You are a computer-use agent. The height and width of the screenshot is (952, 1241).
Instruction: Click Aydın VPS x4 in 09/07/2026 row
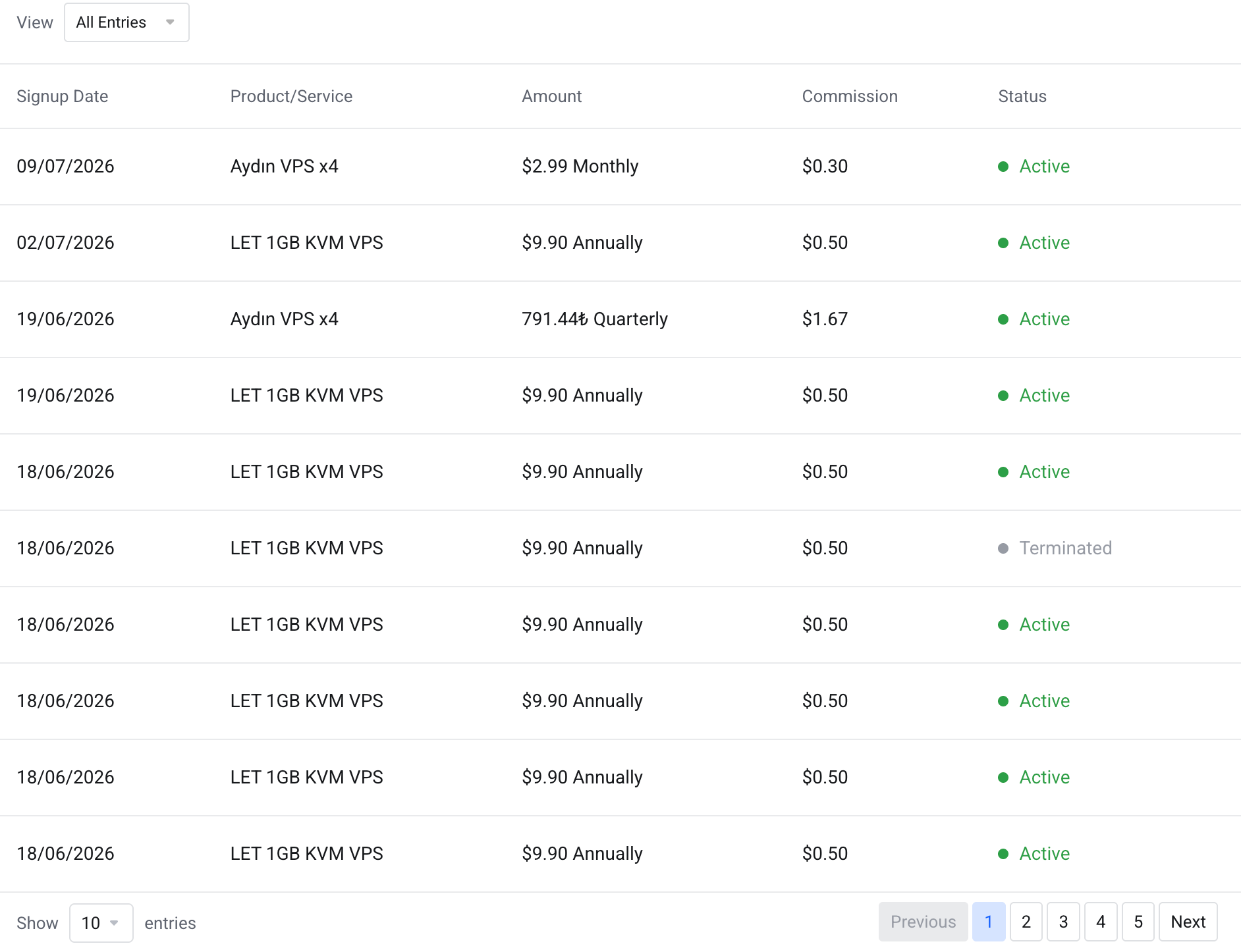[284, 166]
